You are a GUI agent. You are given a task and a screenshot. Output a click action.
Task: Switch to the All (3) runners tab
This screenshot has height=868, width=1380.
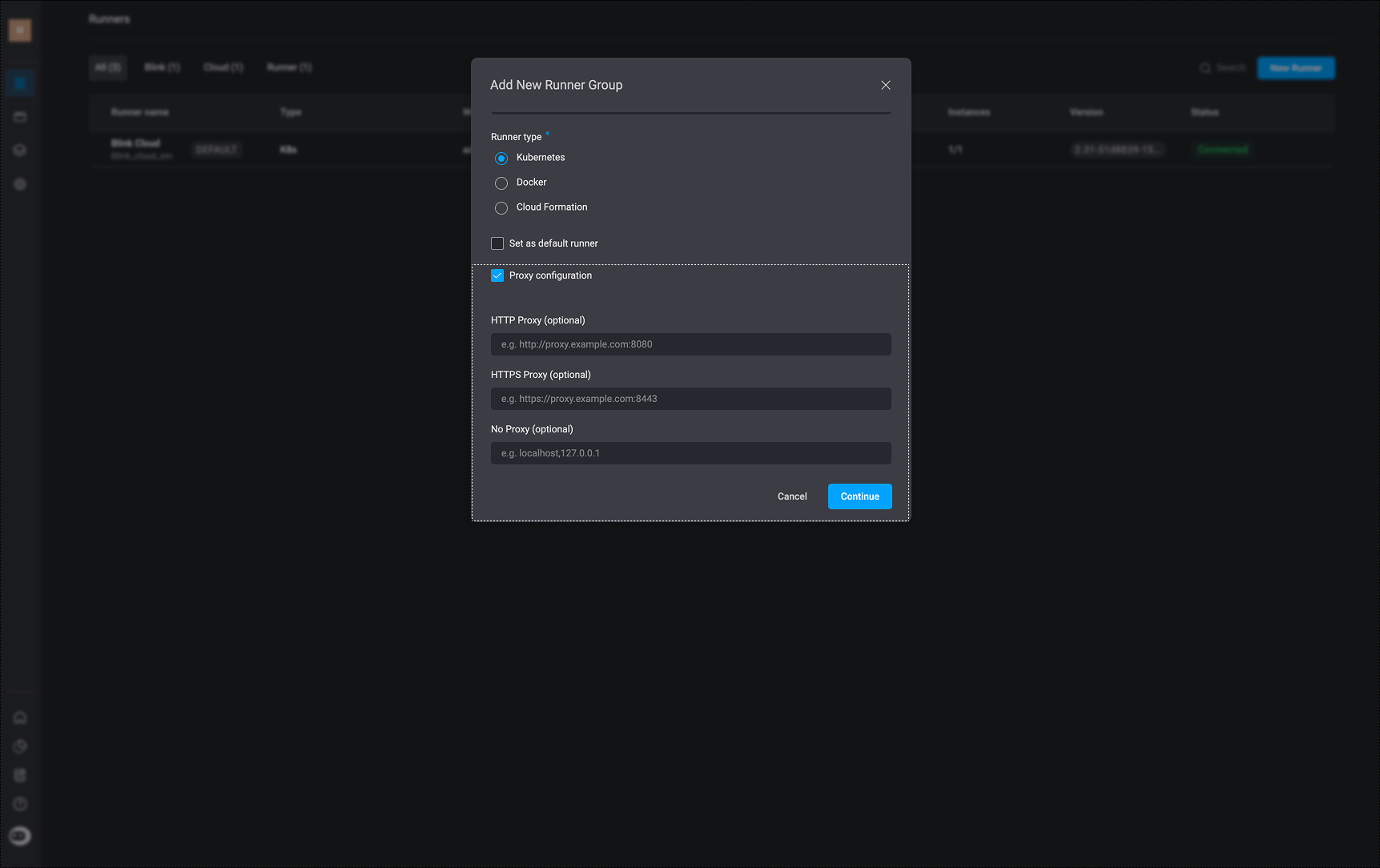tap(107, 67)
